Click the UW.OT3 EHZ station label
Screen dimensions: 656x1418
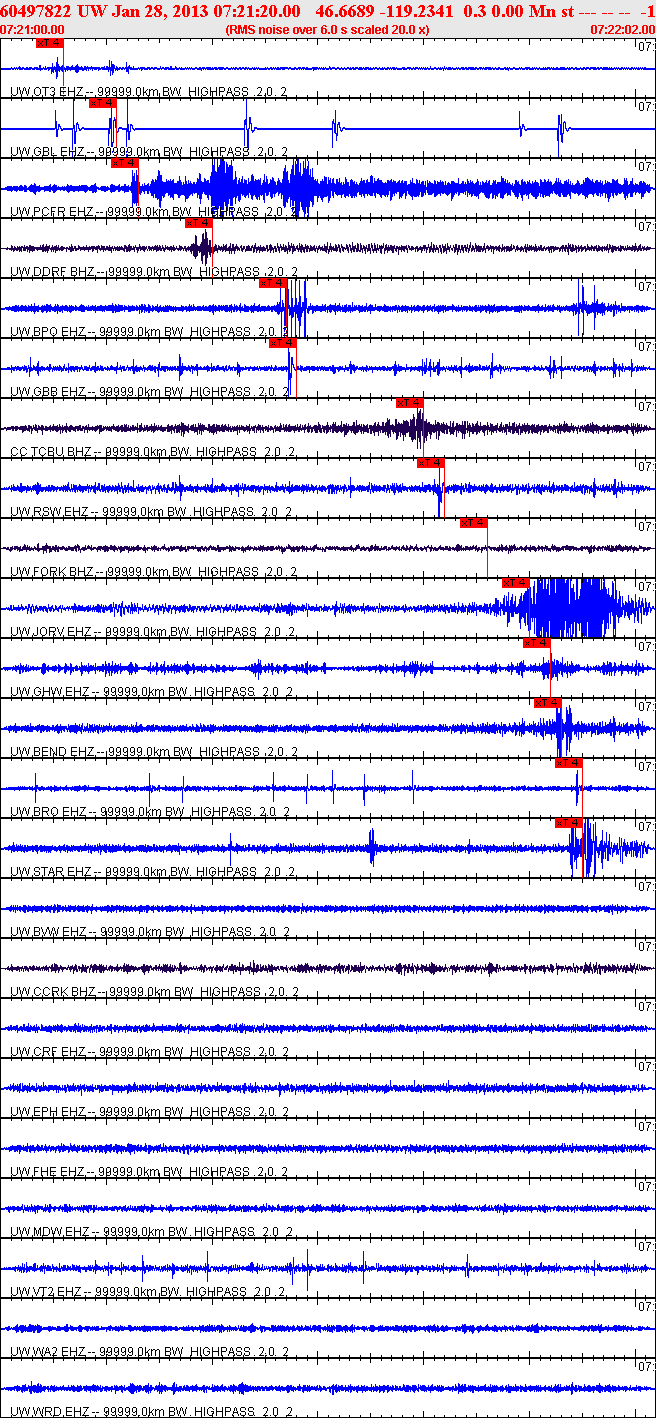click(47, 92)
